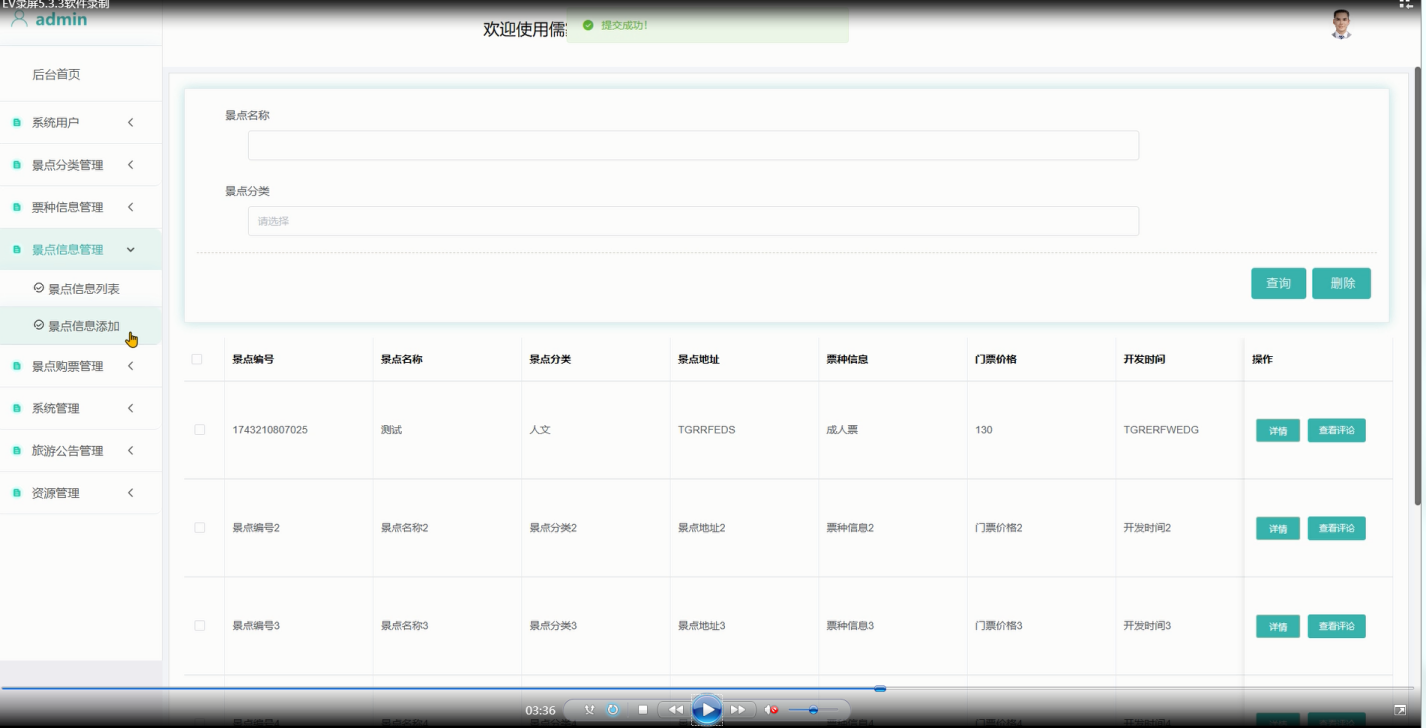Expand the 资源管理 chevron arrow
The width and height of the screenshot is (1426, 728).
pos(131,493)
